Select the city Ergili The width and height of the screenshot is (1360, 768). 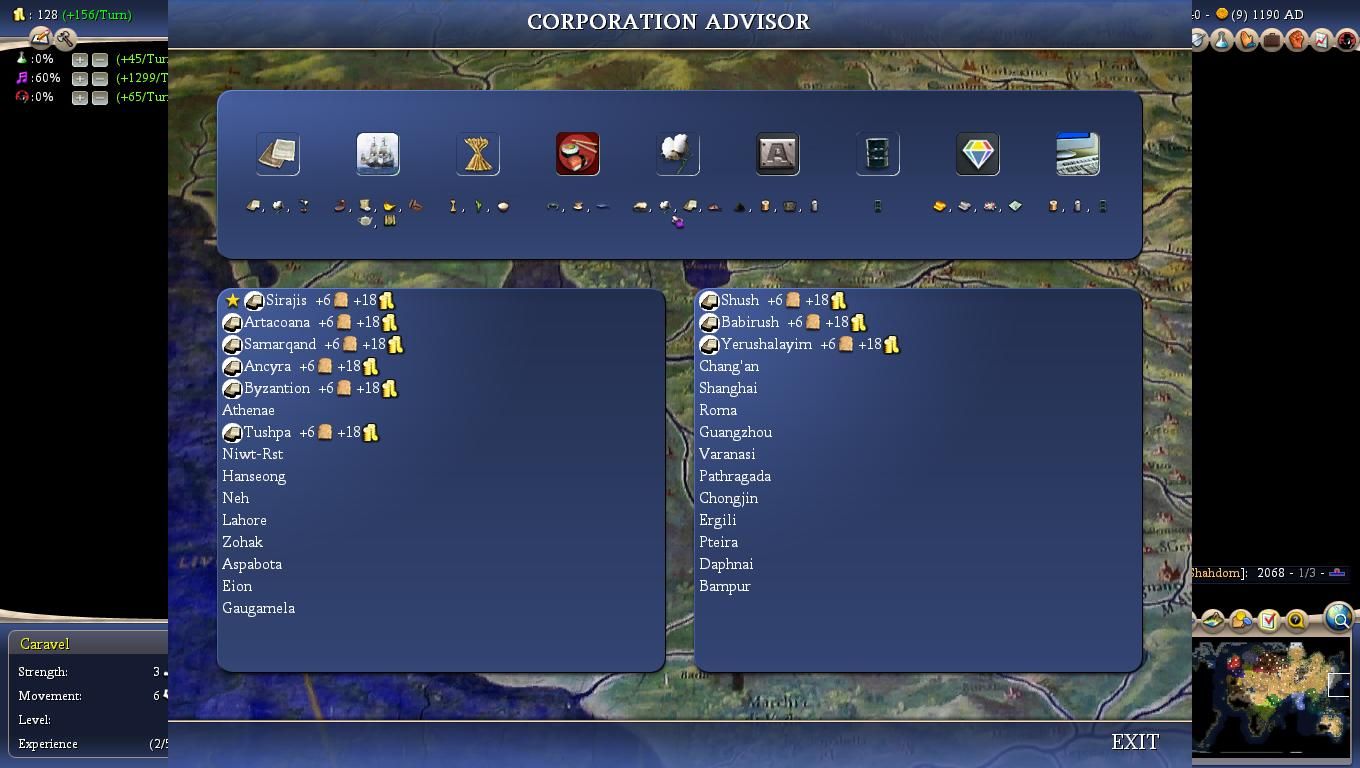(x=718, y=520)
